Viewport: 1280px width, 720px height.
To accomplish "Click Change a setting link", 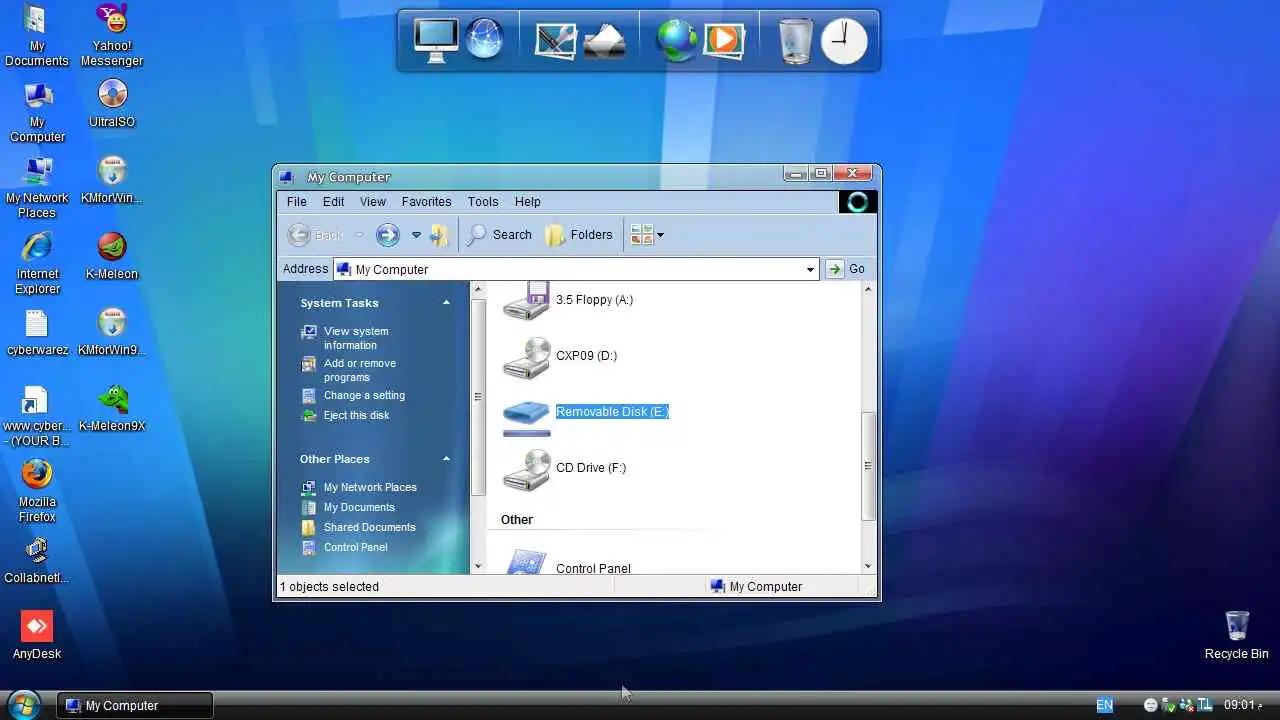I will tap(353, 395).
